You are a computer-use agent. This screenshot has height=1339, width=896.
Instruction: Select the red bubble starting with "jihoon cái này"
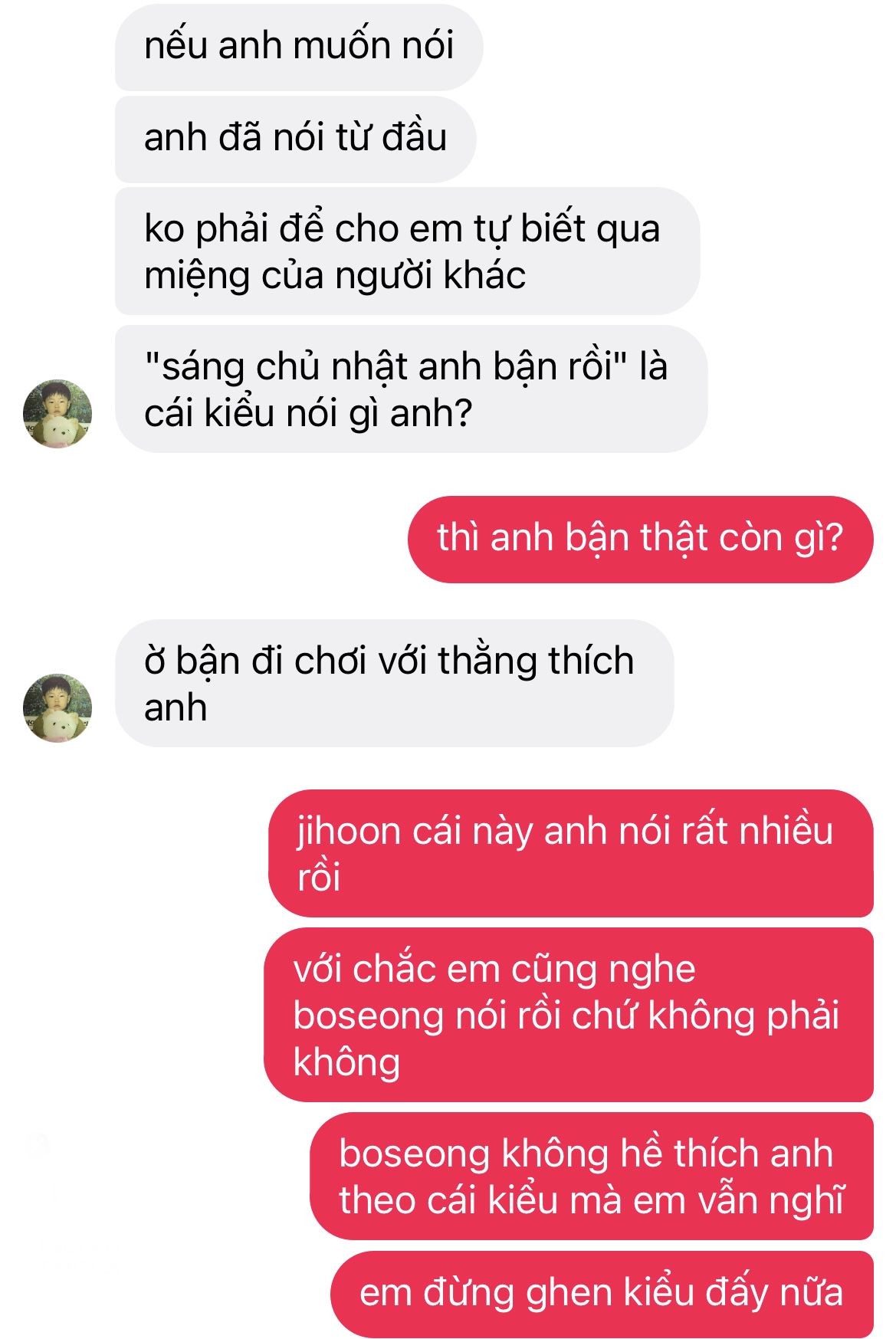[571, 853]
